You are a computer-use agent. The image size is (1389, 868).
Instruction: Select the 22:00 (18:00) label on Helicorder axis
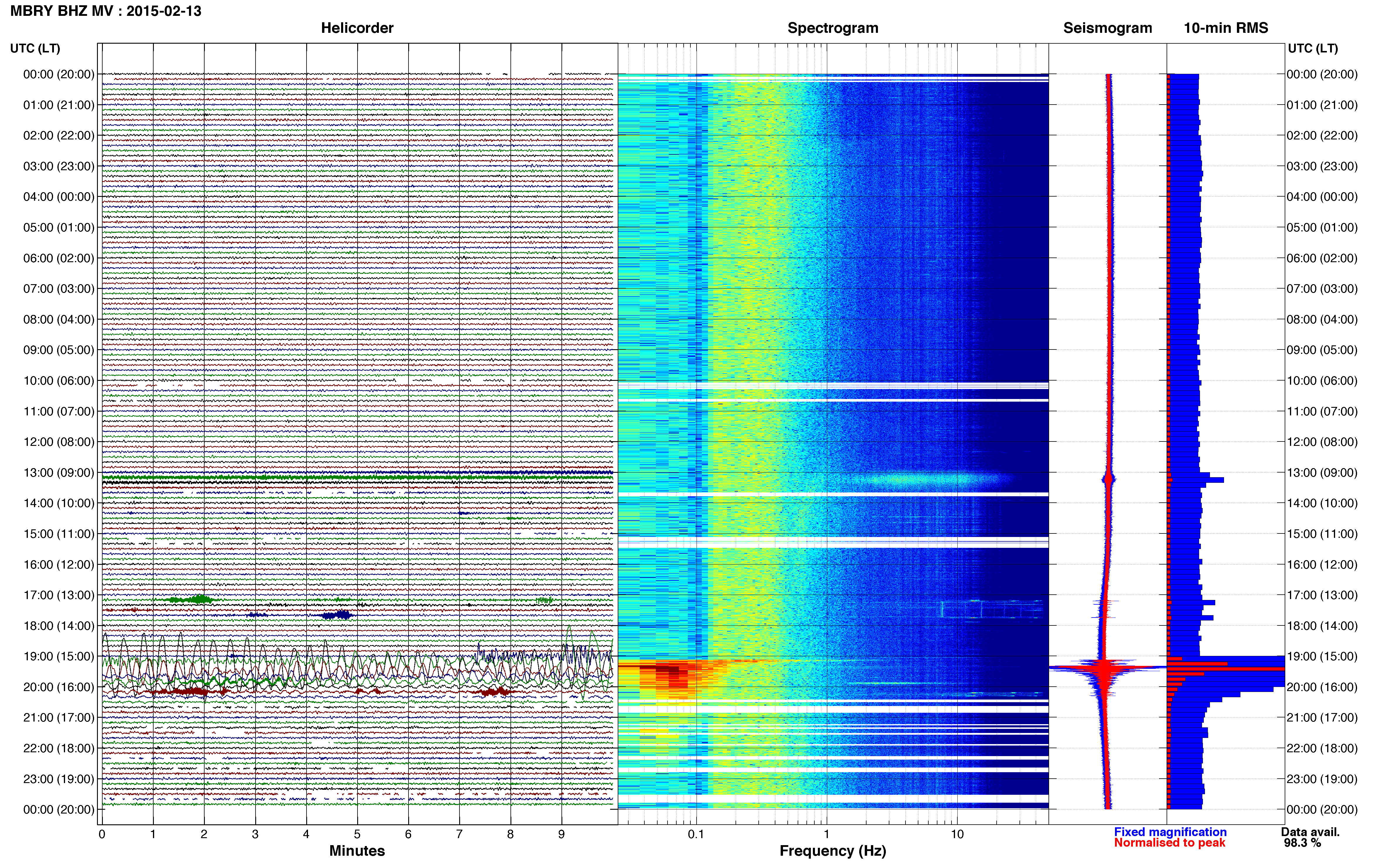coord(59,748)
